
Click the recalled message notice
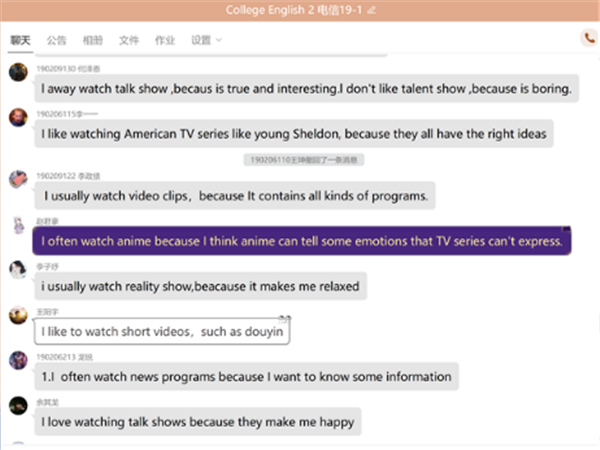click(x=304, y=160)
